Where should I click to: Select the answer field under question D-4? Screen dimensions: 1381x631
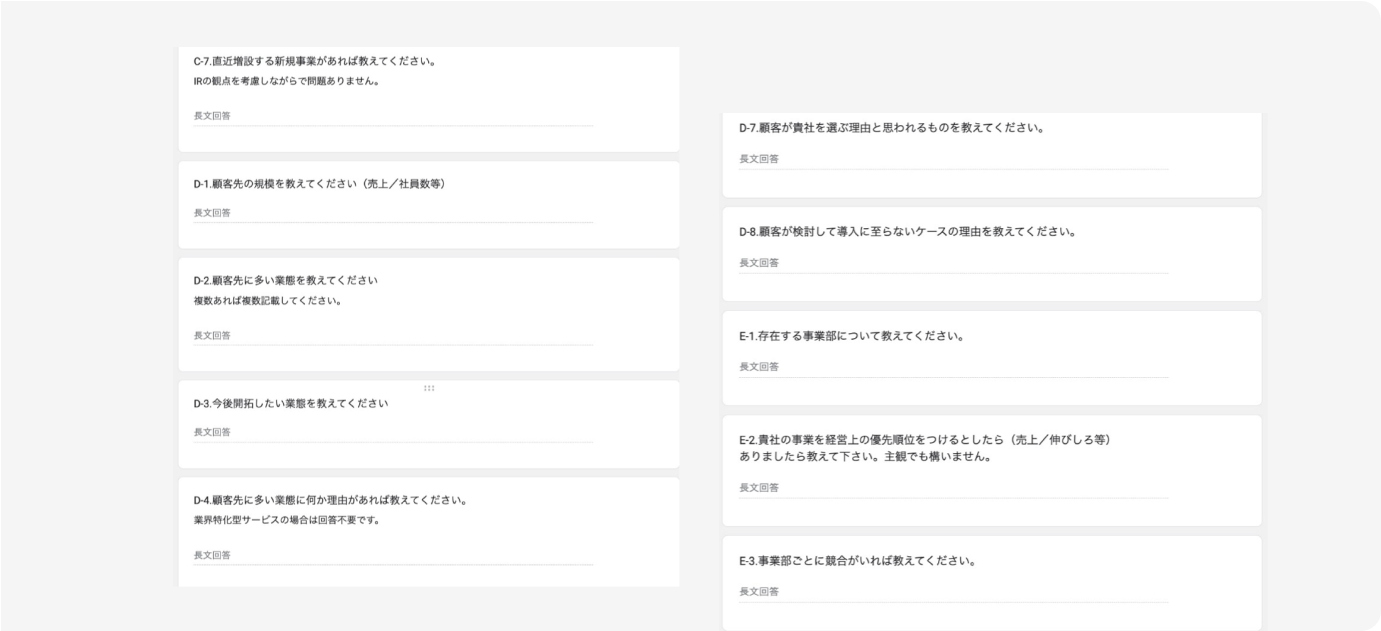pyautogui.click(x=392, y=555)
